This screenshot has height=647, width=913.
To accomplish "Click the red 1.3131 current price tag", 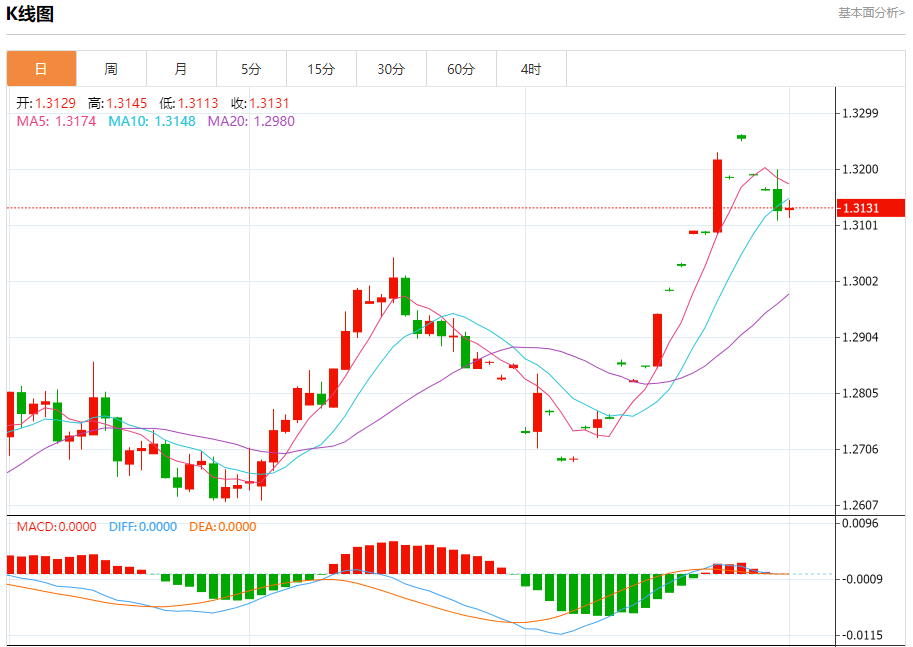I will point(870,208).
